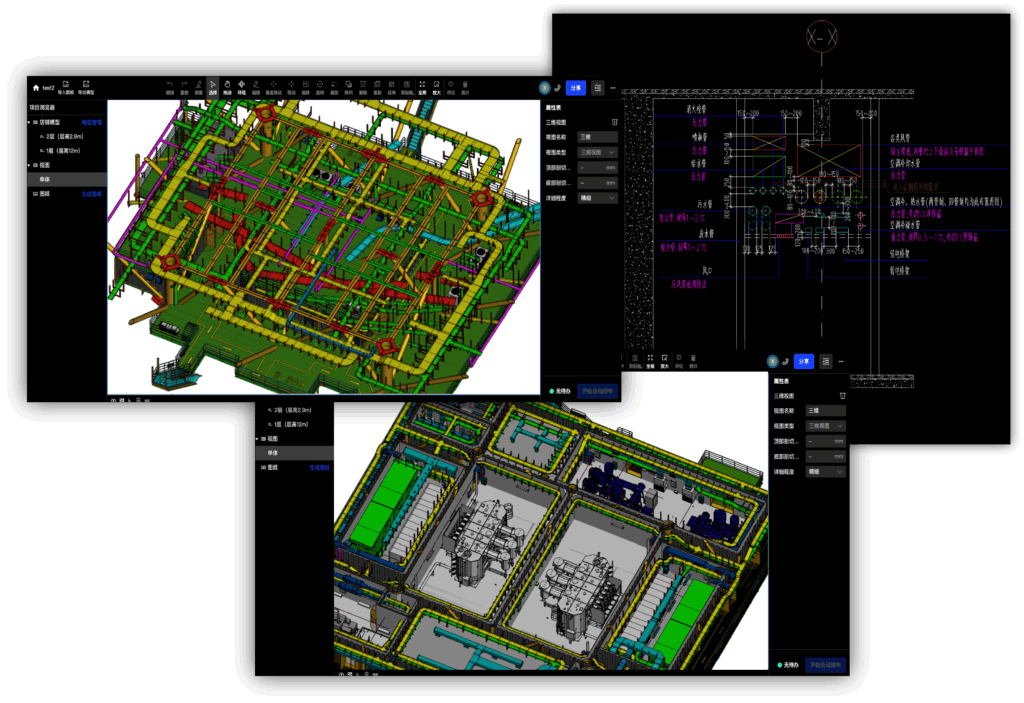1024x703 pixels.
Task: Click the 全屏 fullscreen icon in top toolbar
Action: pos(422,86)
